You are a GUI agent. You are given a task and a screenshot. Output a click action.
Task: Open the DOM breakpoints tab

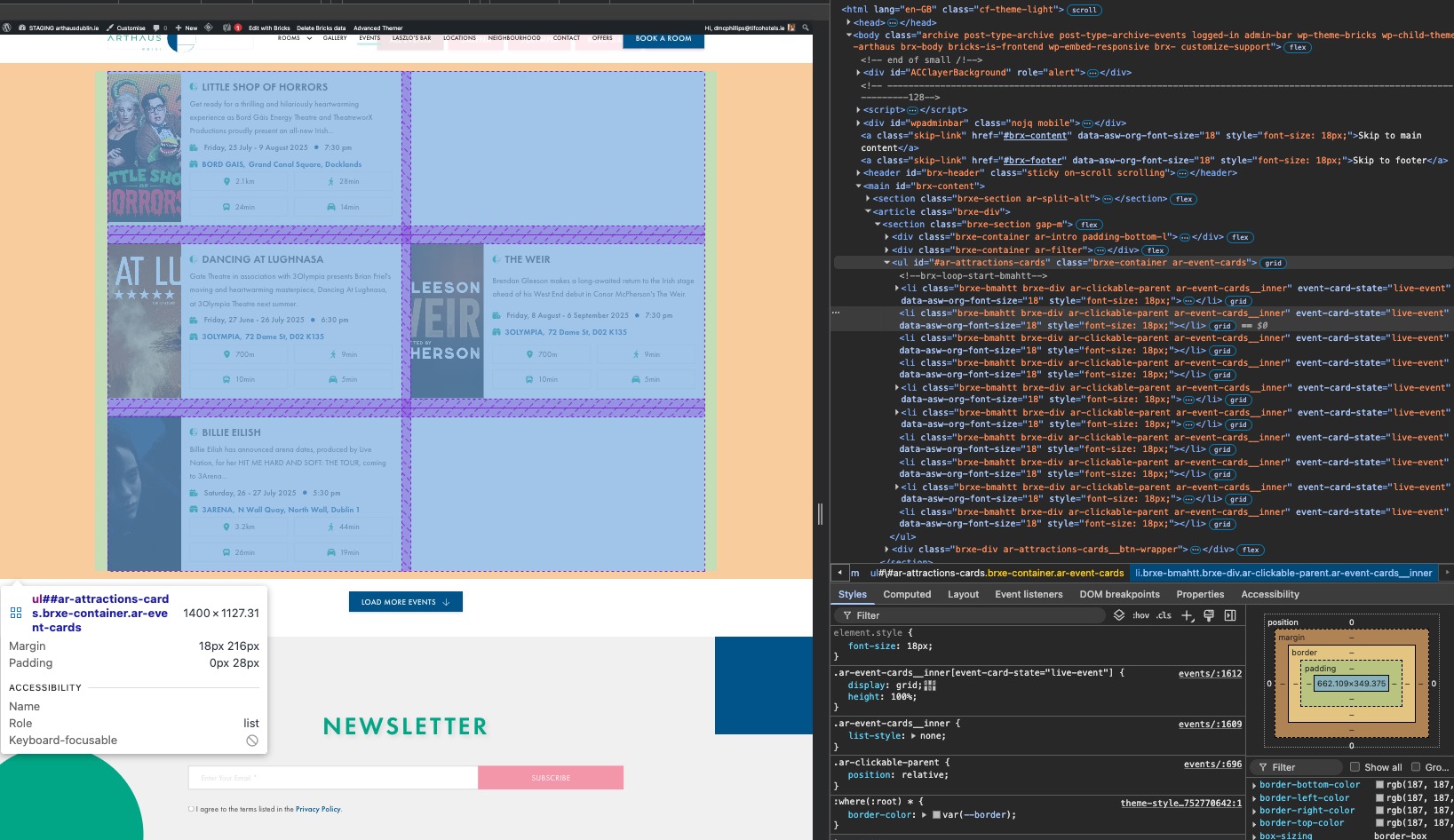tap(1119, 594)
